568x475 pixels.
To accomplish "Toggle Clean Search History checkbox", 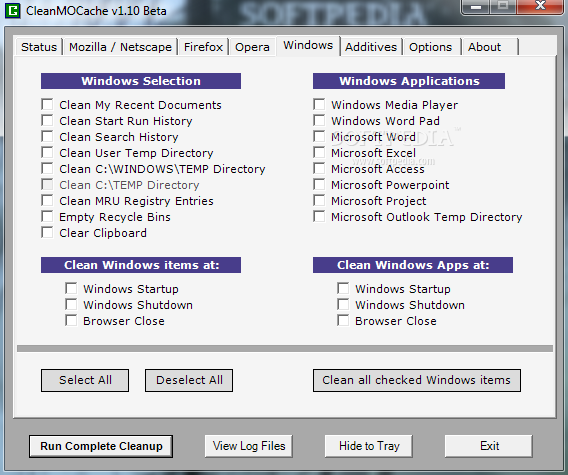I will click(x=47, y=136).
